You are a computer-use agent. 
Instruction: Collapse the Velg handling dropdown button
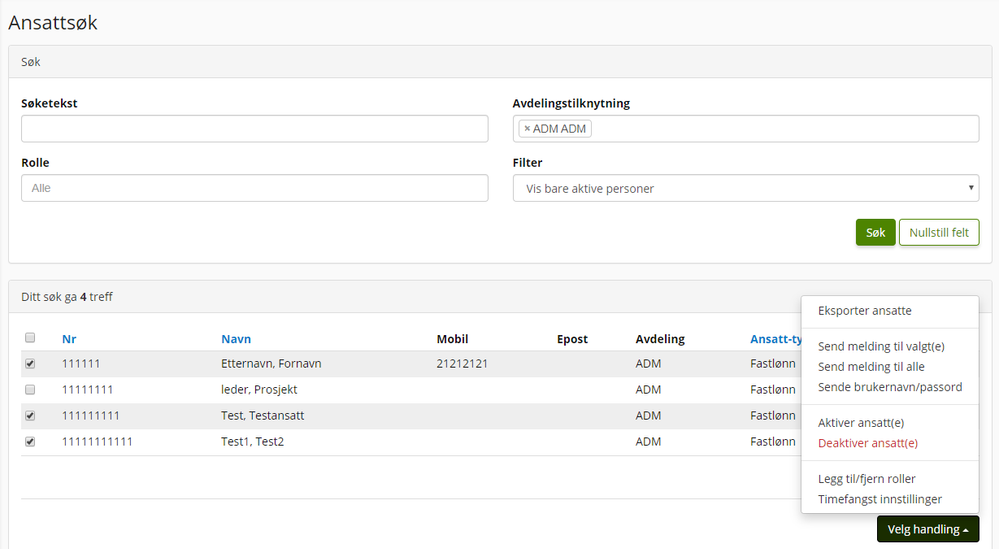pyautogui.click(x=927, y=529)
